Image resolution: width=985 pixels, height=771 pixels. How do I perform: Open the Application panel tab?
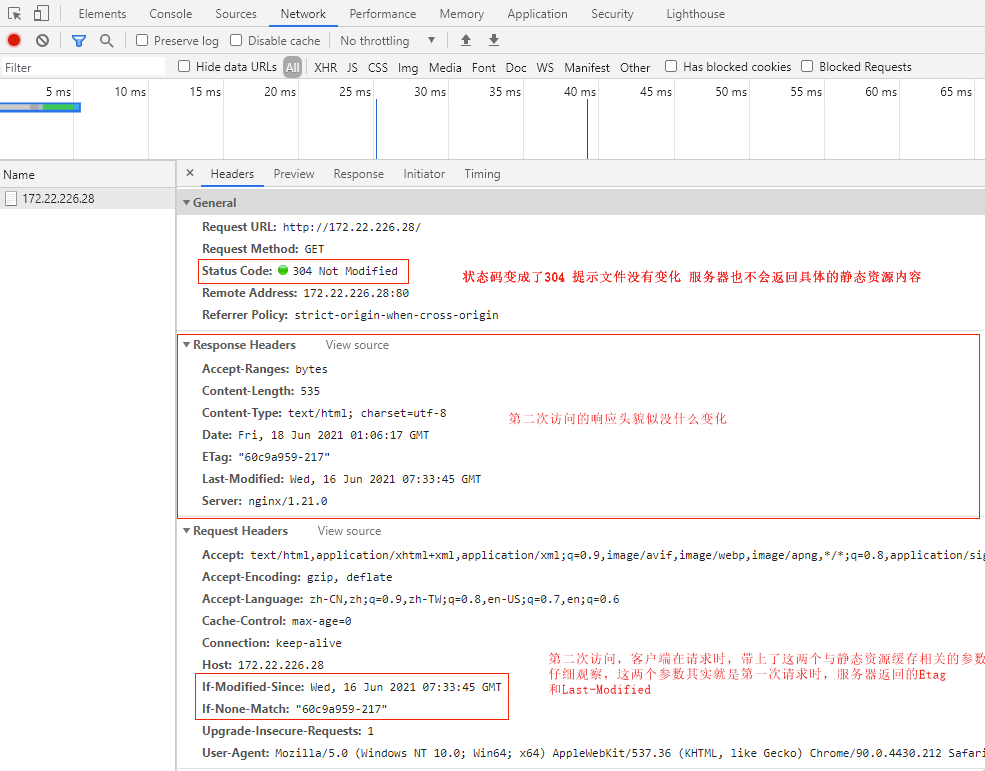(x=538, y=14)
